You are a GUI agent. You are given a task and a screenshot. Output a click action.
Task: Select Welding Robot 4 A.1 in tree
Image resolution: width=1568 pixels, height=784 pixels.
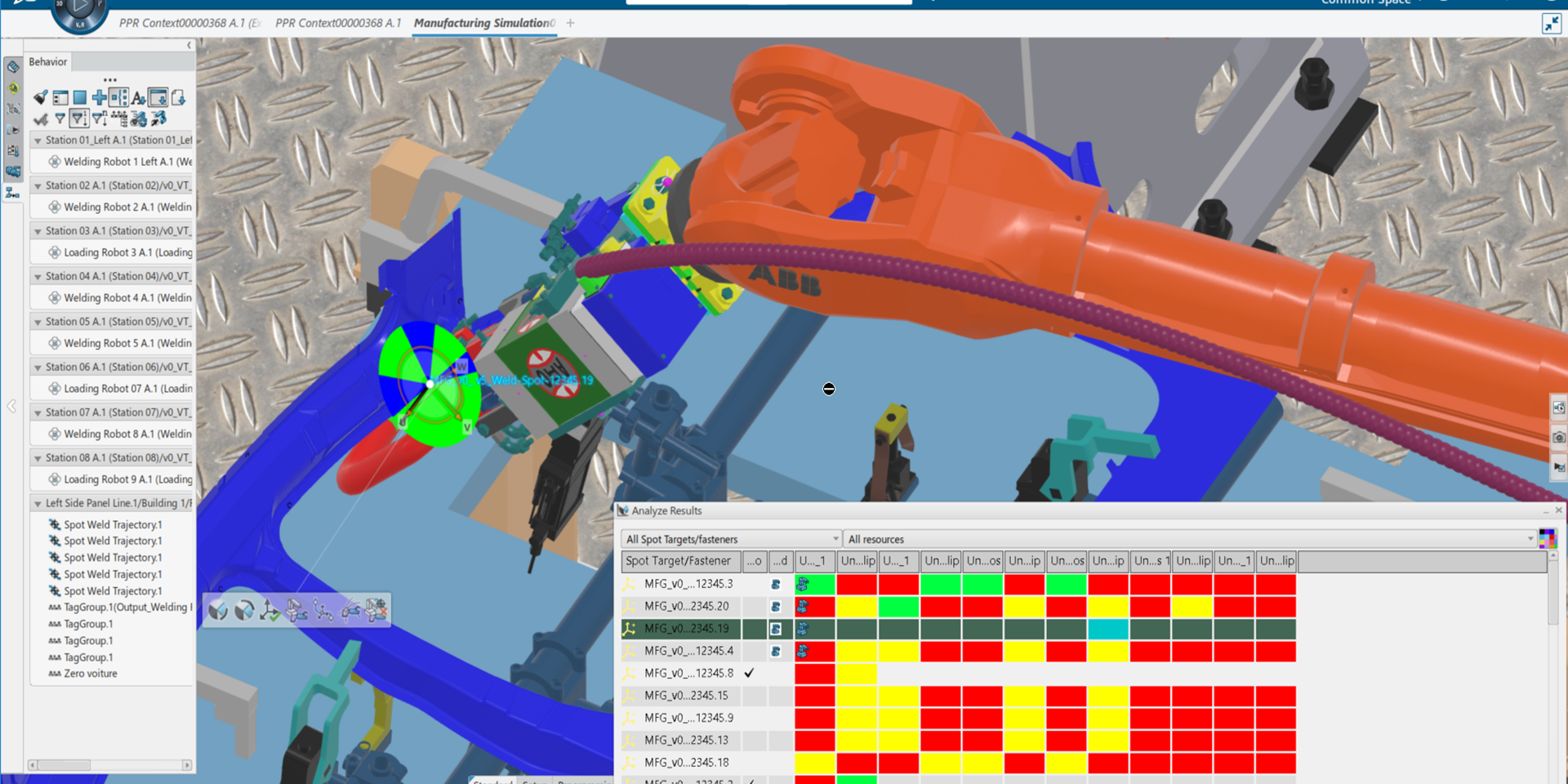point(127,298)
